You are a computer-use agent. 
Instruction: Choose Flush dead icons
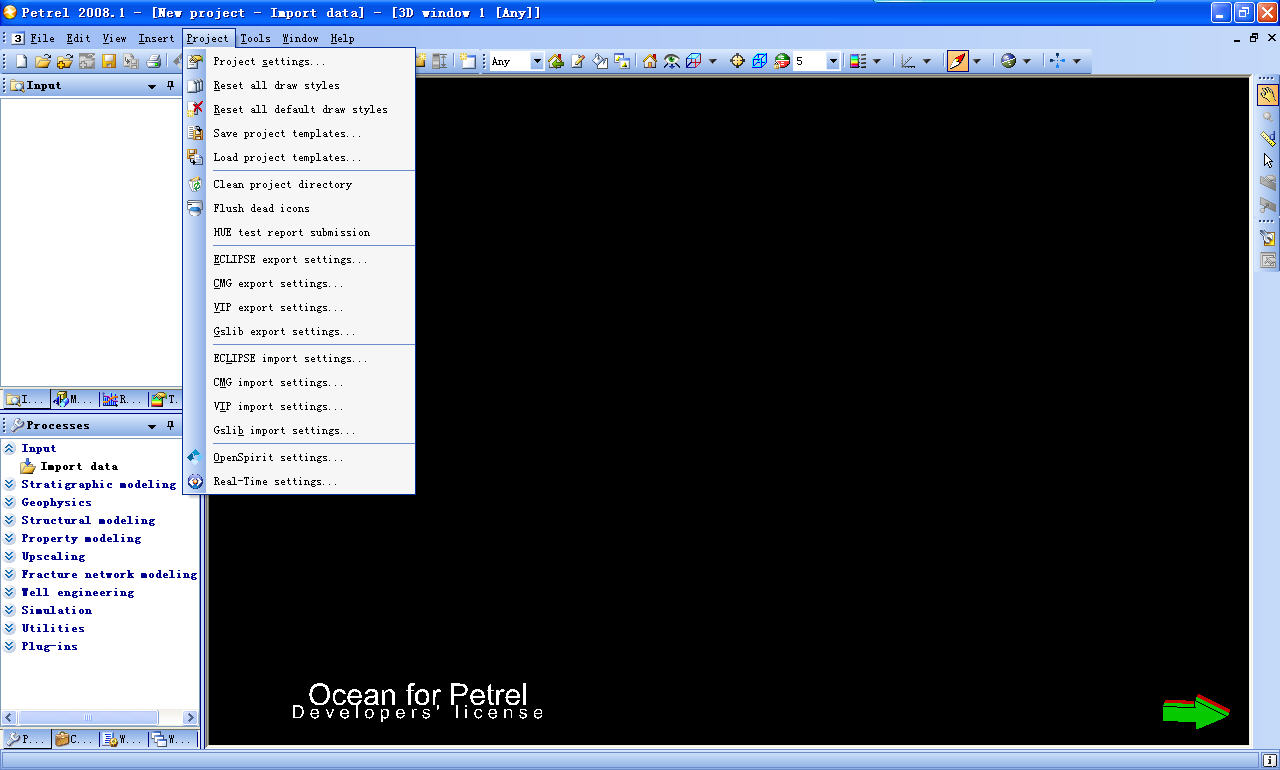299,208
